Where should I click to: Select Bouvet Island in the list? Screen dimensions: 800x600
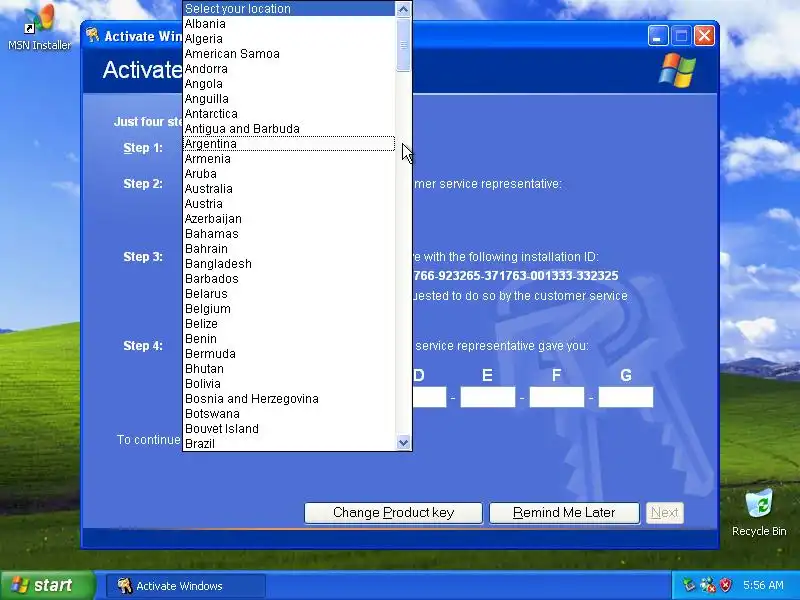point(289,429)
